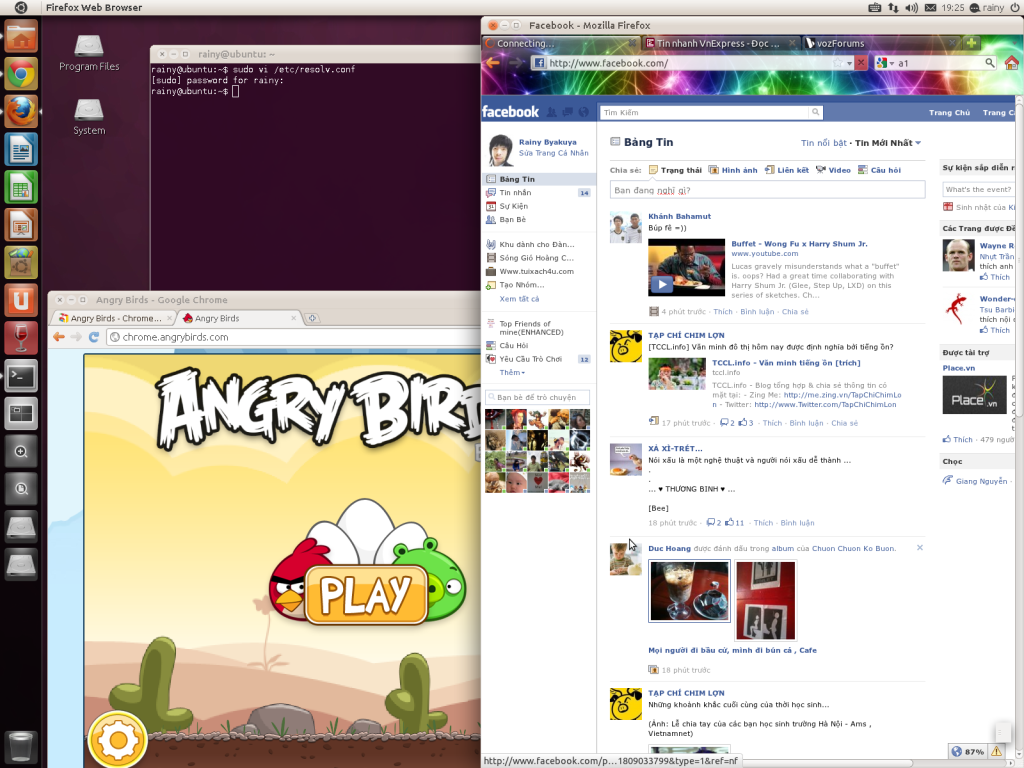
Task: Expand the Thêm menu in Facebook sidebar
Action: pyautogui.click(x=512, y=372)
